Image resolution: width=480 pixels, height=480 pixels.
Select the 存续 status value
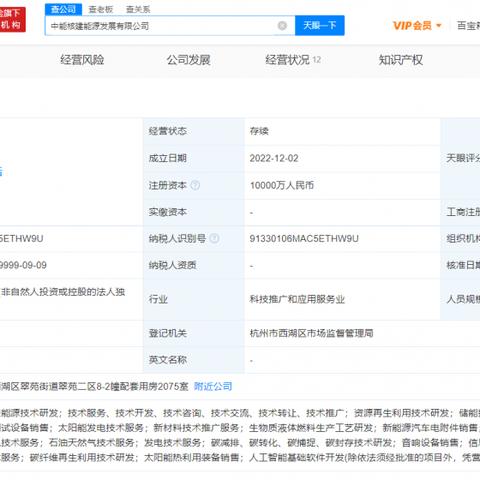click(259, 131)
